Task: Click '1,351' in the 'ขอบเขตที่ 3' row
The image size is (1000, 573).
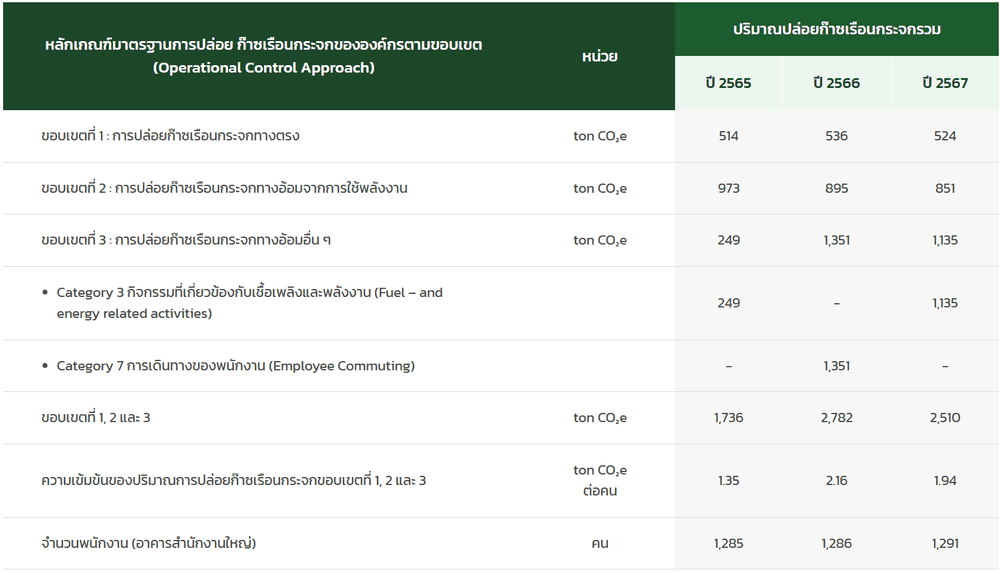Action: point(837,240)
